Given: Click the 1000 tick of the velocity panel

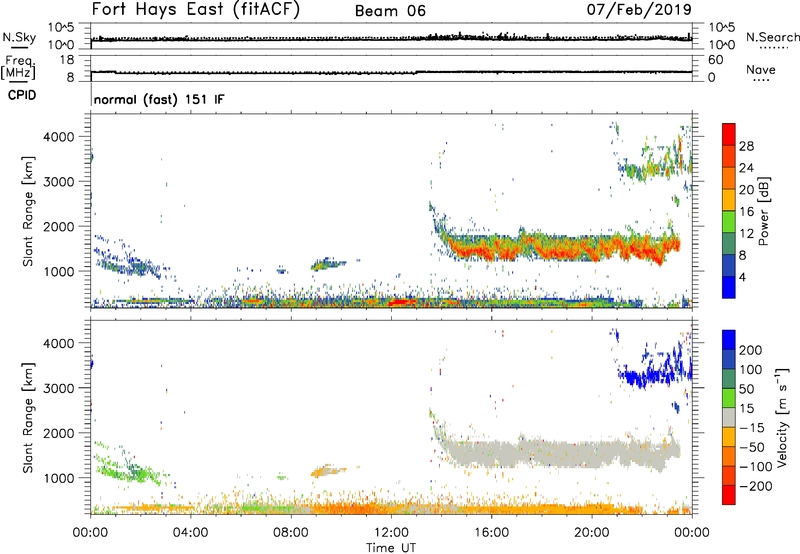Looking at the screenshot, I should point(59,478).
